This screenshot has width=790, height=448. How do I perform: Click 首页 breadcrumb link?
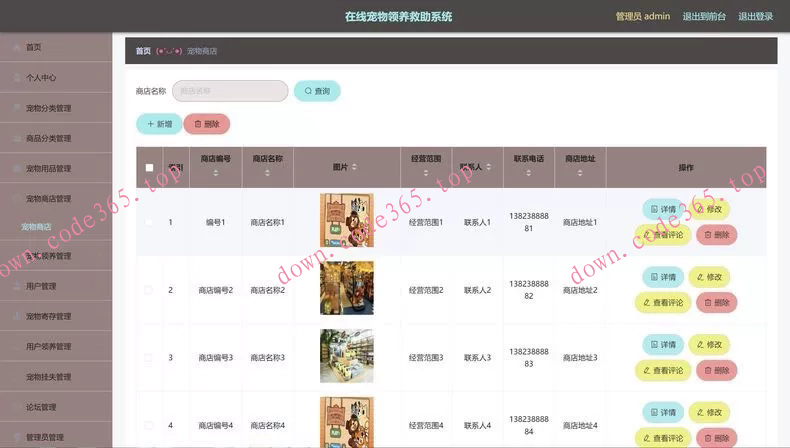pyautogui.click(x=143, y=51)
